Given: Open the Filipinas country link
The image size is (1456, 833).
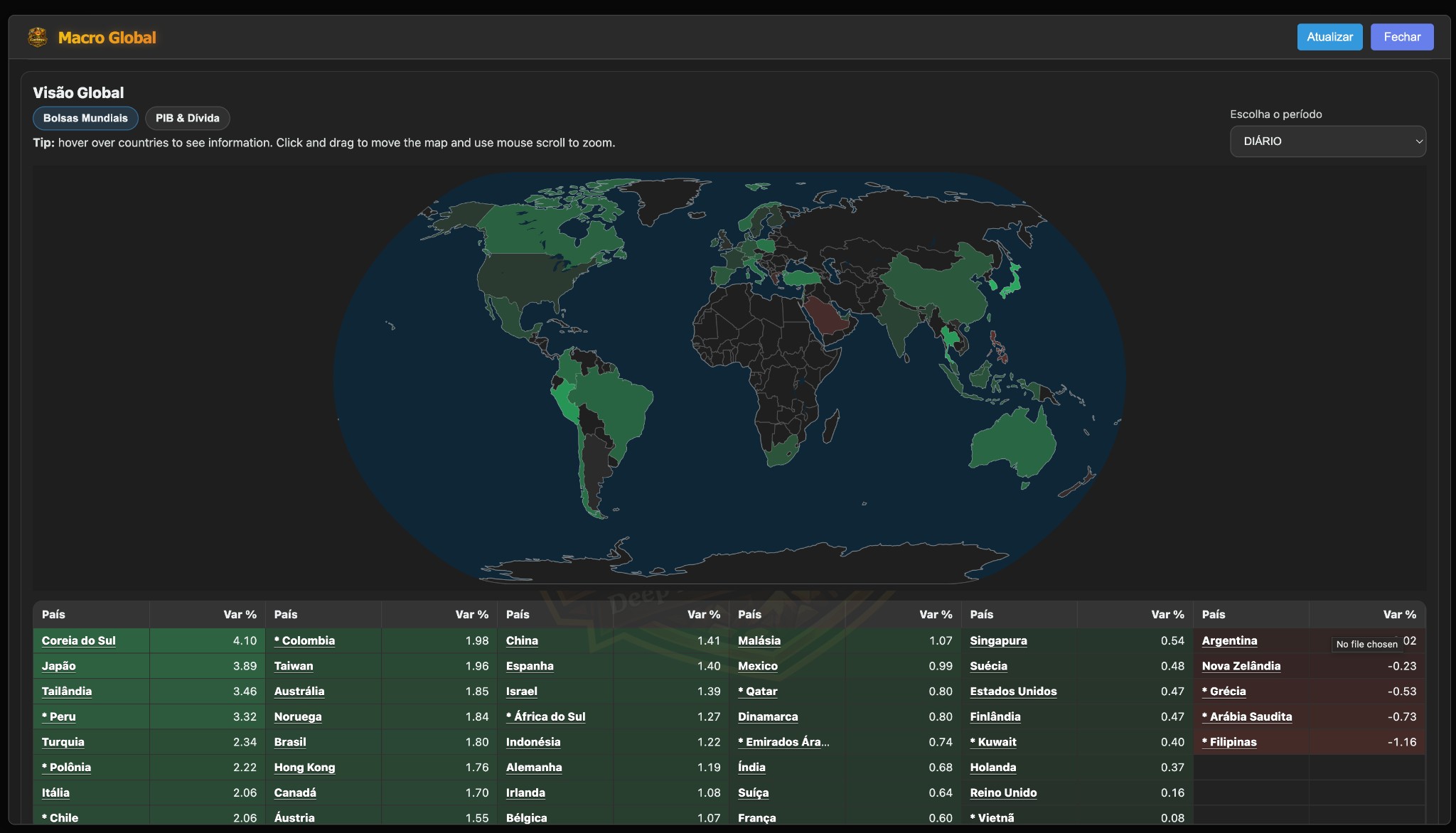Looking at the screenshot, I should point(1229,741).
